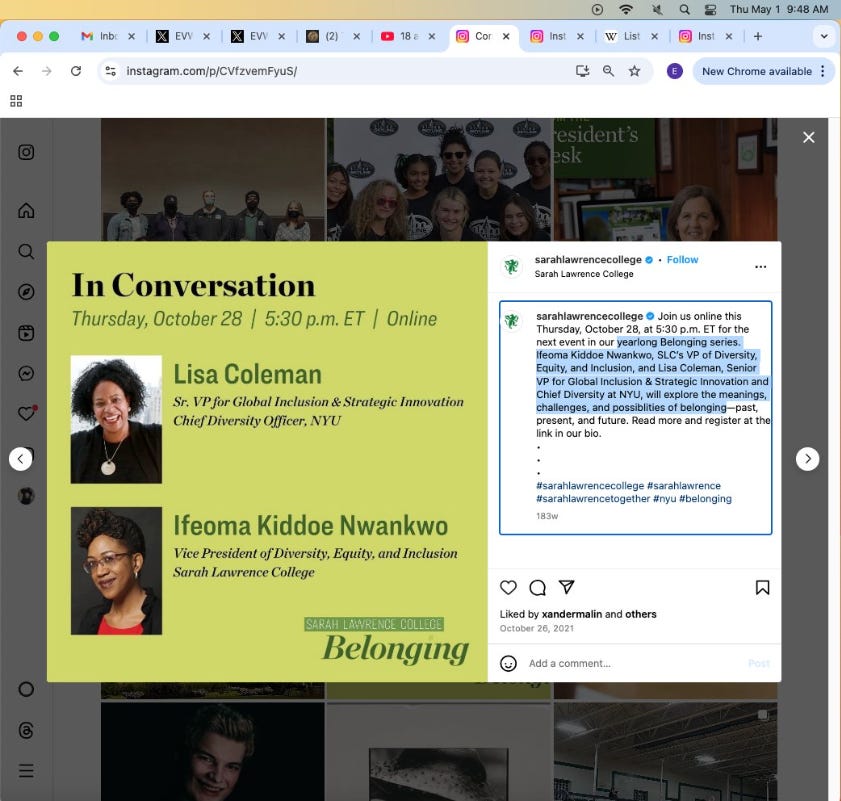Click circle icon above Threads
Screen dimensions: 841x801
(26, 689)
